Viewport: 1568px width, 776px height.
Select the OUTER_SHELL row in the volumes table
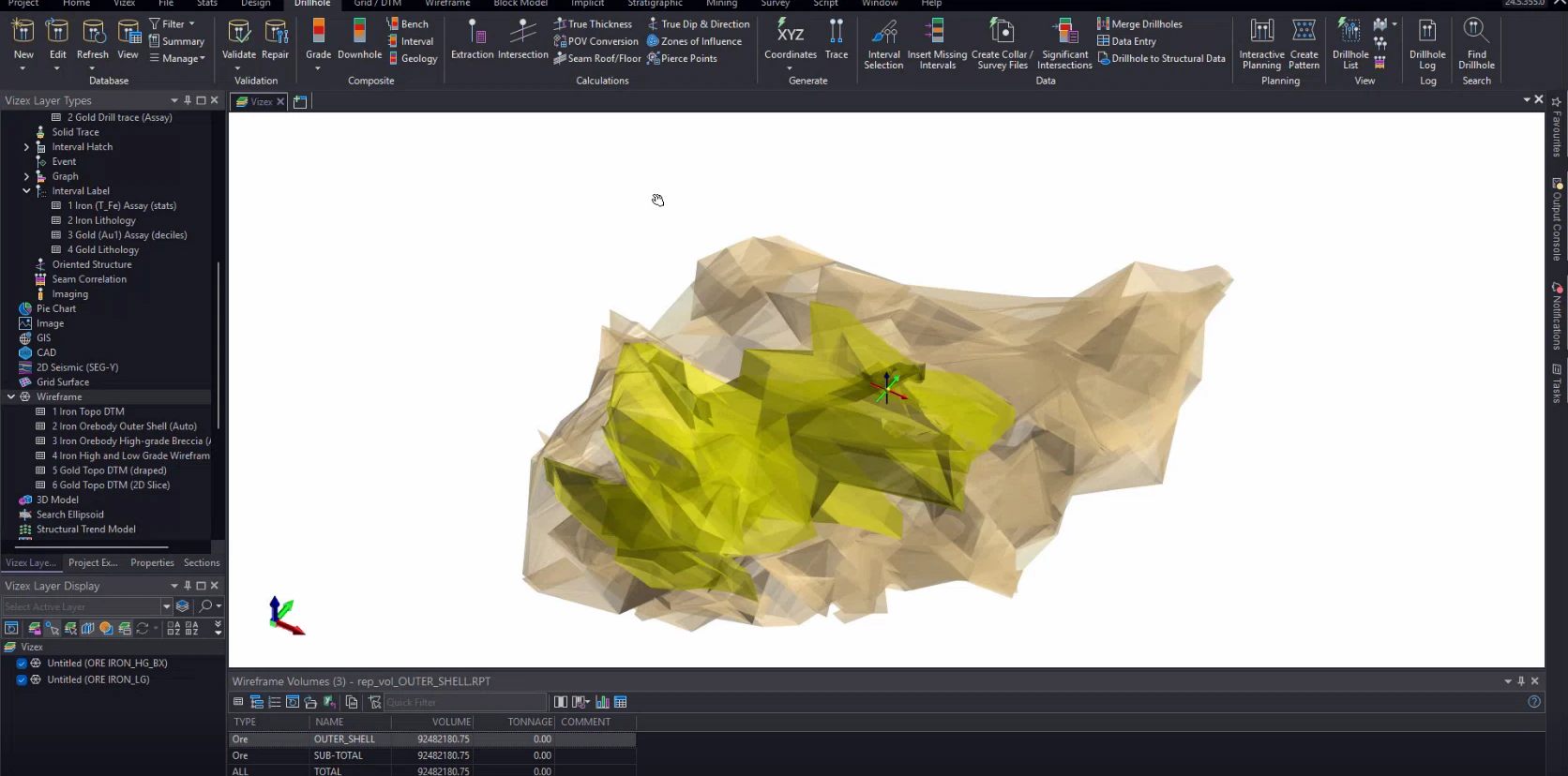(x=432, y=739)
